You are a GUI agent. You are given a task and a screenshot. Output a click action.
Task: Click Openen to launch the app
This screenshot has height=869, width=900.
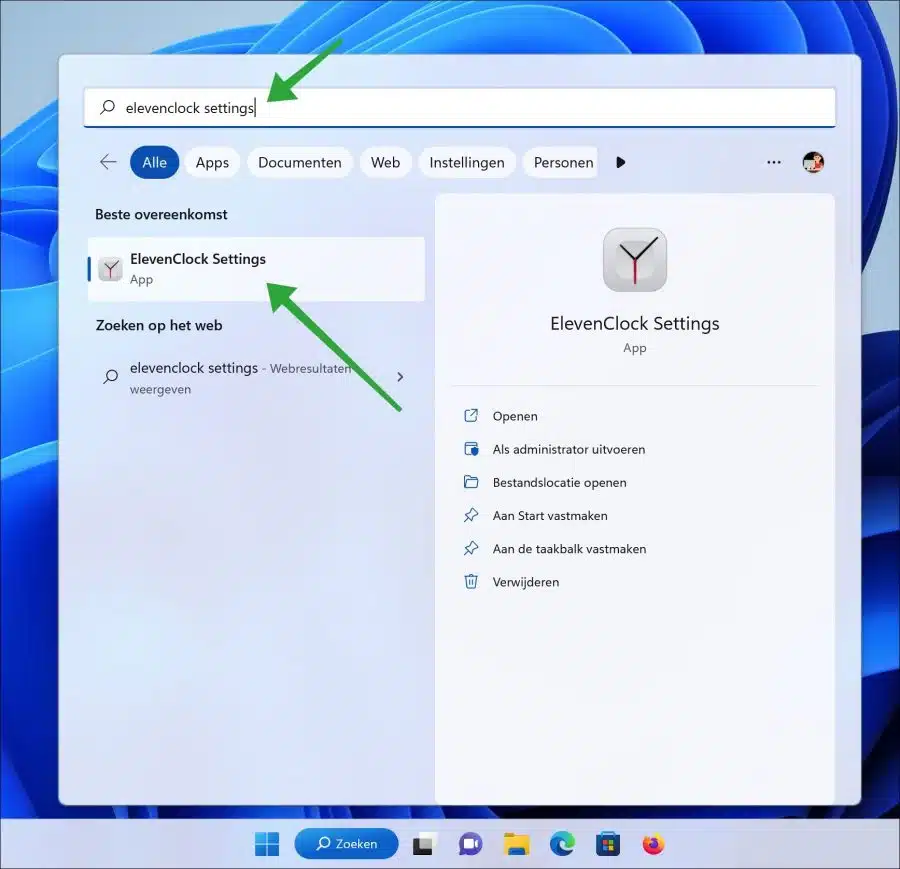pos(515,416)
